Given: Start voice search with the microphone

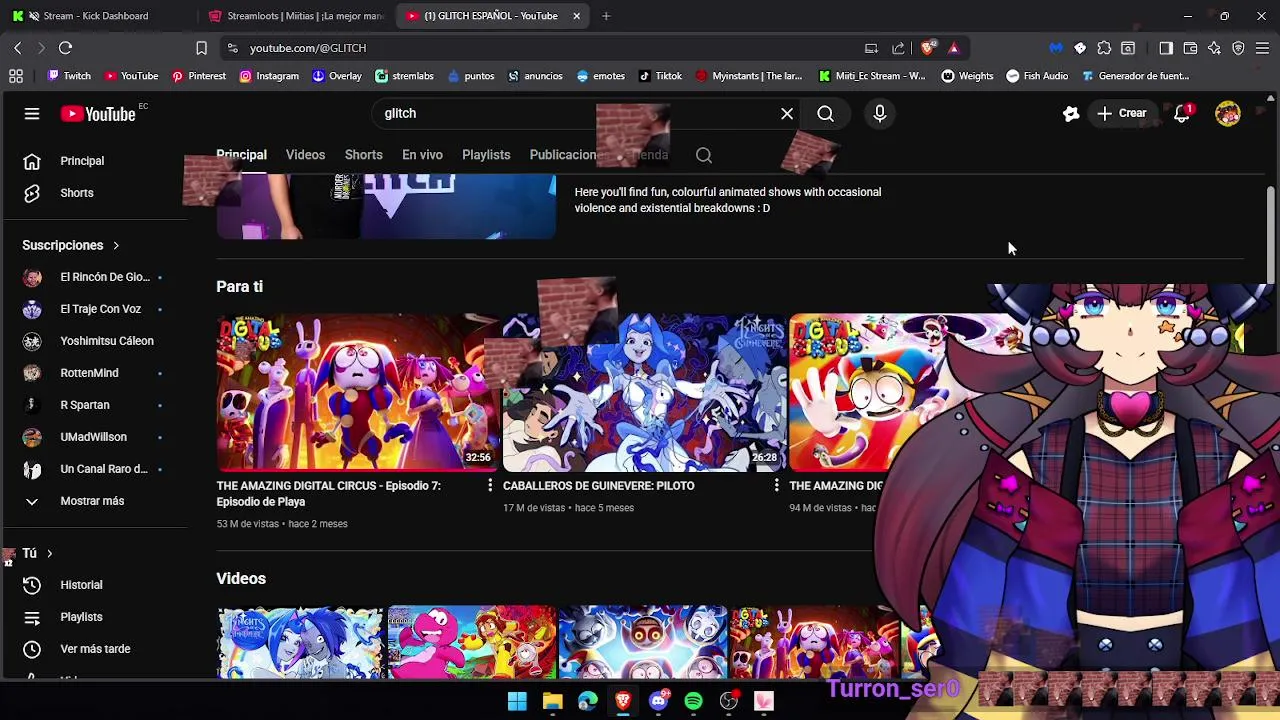Looking at the screenshot, I should [x=880, y=114].
